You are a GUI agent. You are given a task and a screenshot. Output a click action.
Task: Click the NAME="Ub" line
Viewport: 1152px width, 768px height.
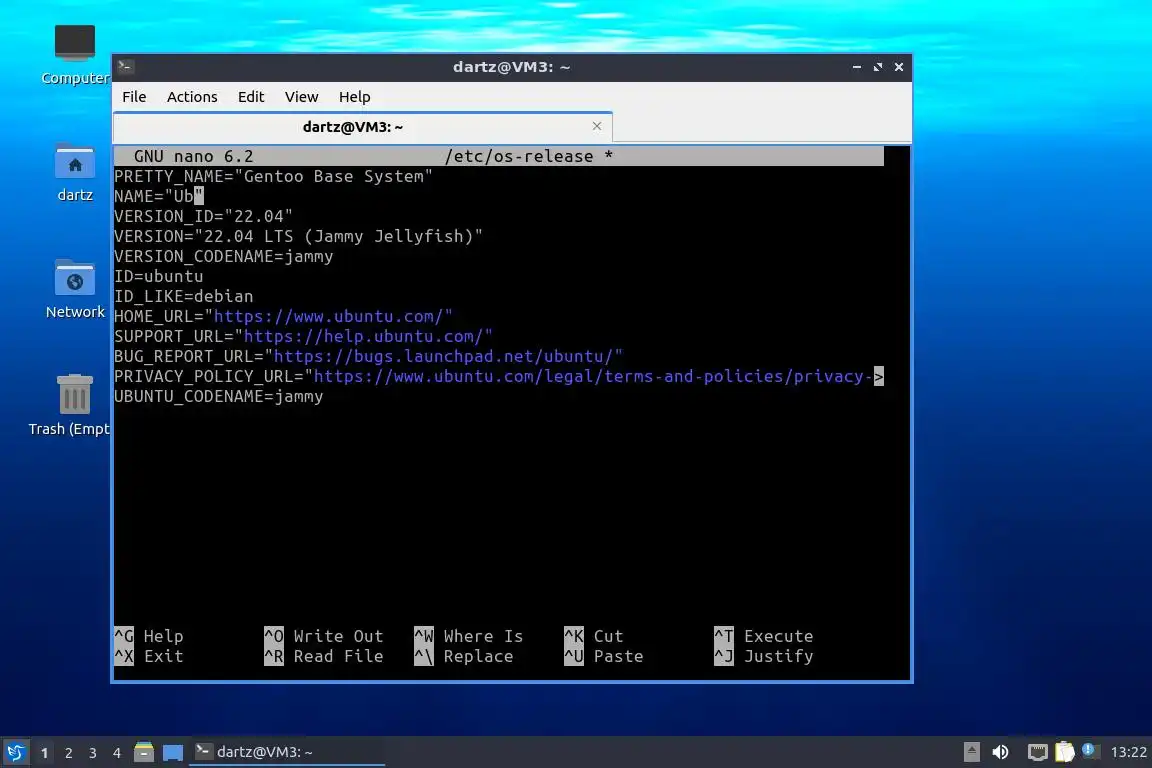click(159, 196)
